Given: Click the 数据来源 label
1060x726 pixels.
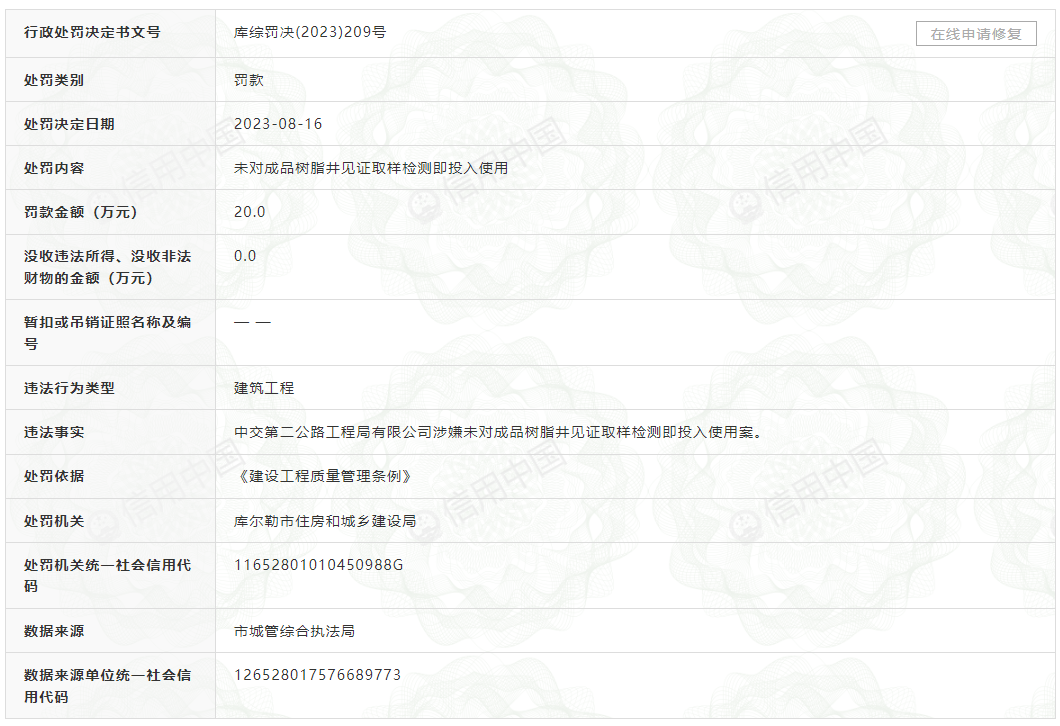Looking at the screenshot, I should coord(54,631).
